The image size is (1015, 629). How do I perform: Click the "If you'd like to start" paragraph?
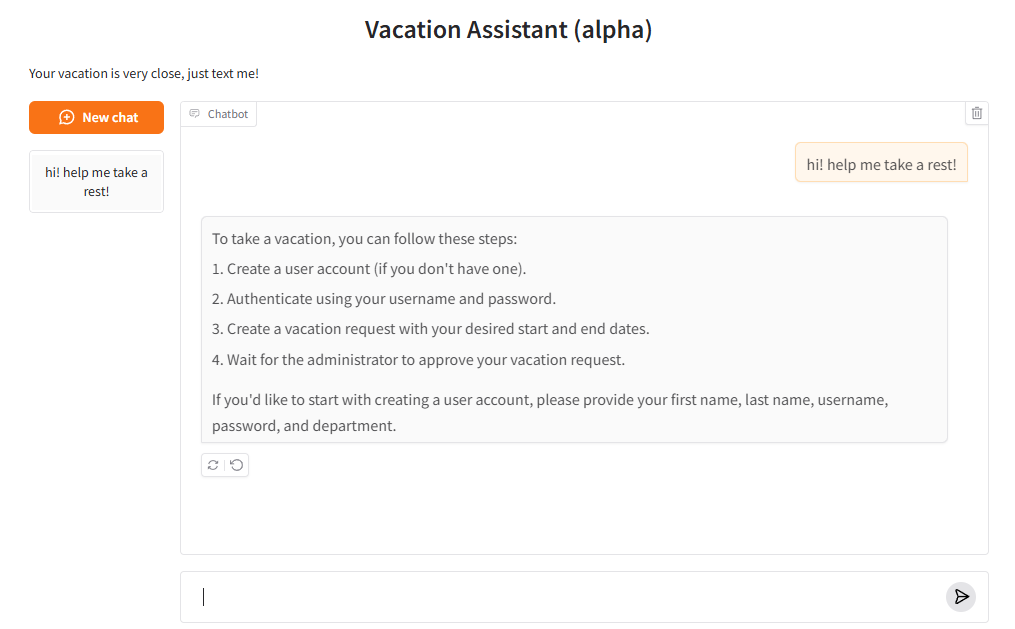[549, 412]
